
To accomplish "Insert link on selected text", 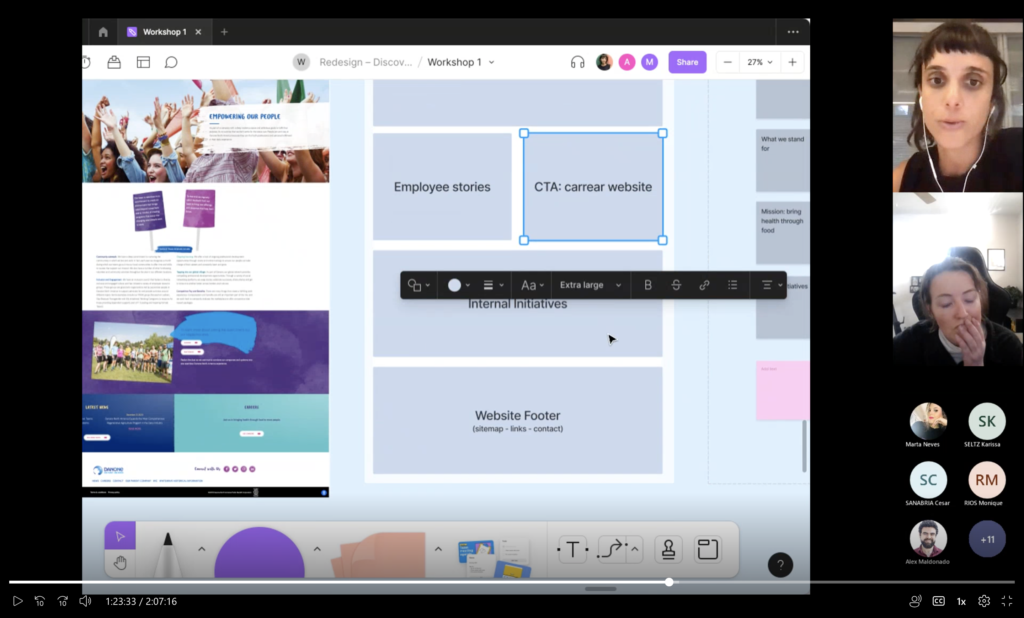I will [x=704, y=285].
